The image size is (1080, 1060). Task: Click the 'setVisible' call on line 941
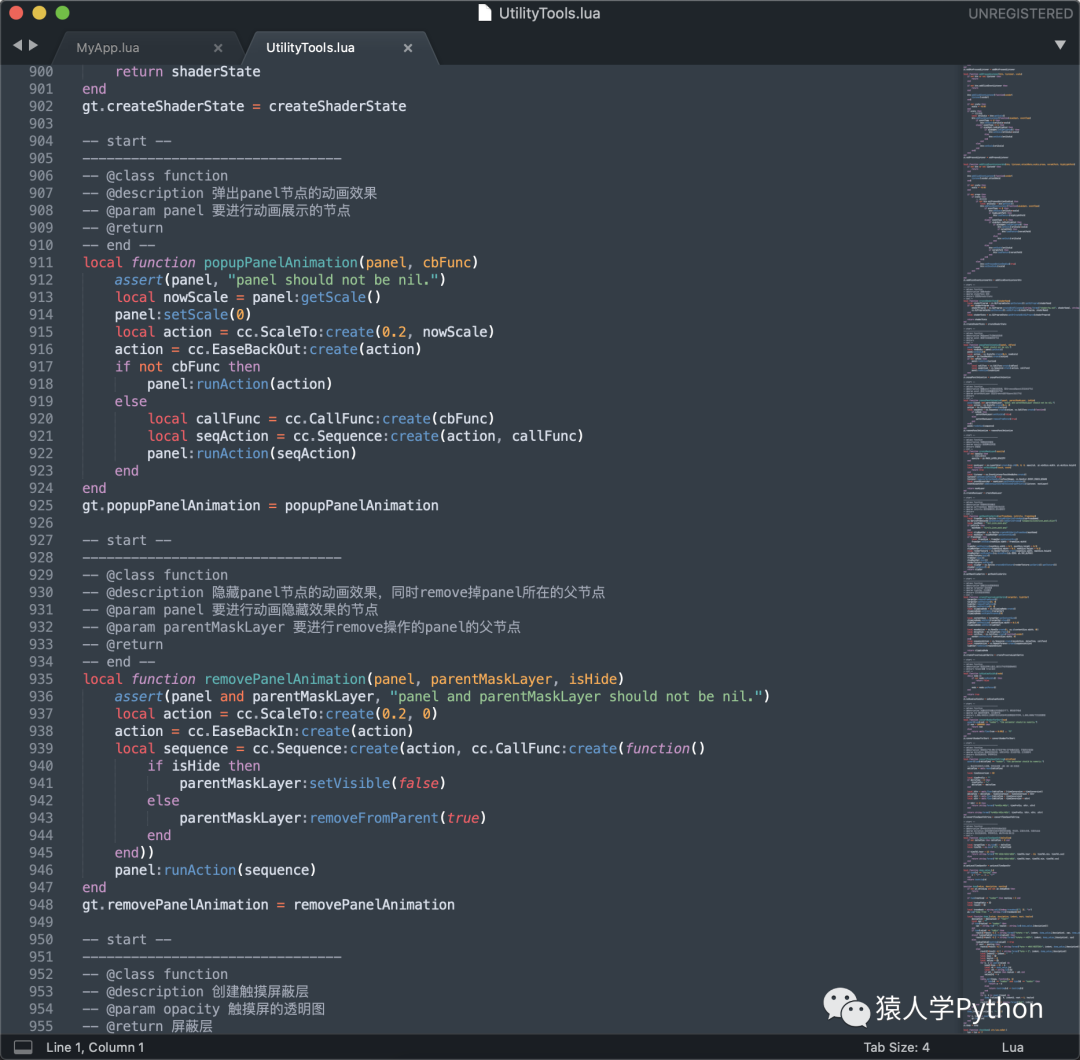(x=349, y=783)
